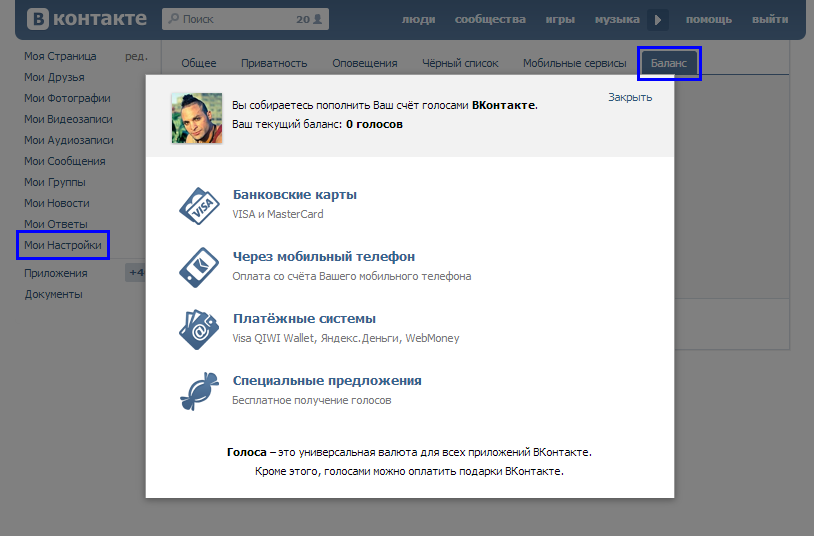Click the payment systems wallet icon
814x536 pixels.
pos(199,330)
